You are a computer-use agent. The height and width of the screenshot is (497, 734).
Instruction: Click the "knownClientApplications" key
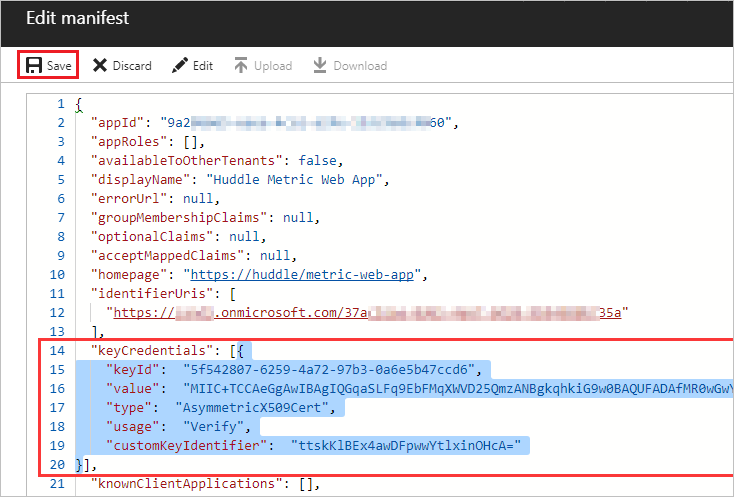coord(187,483)
